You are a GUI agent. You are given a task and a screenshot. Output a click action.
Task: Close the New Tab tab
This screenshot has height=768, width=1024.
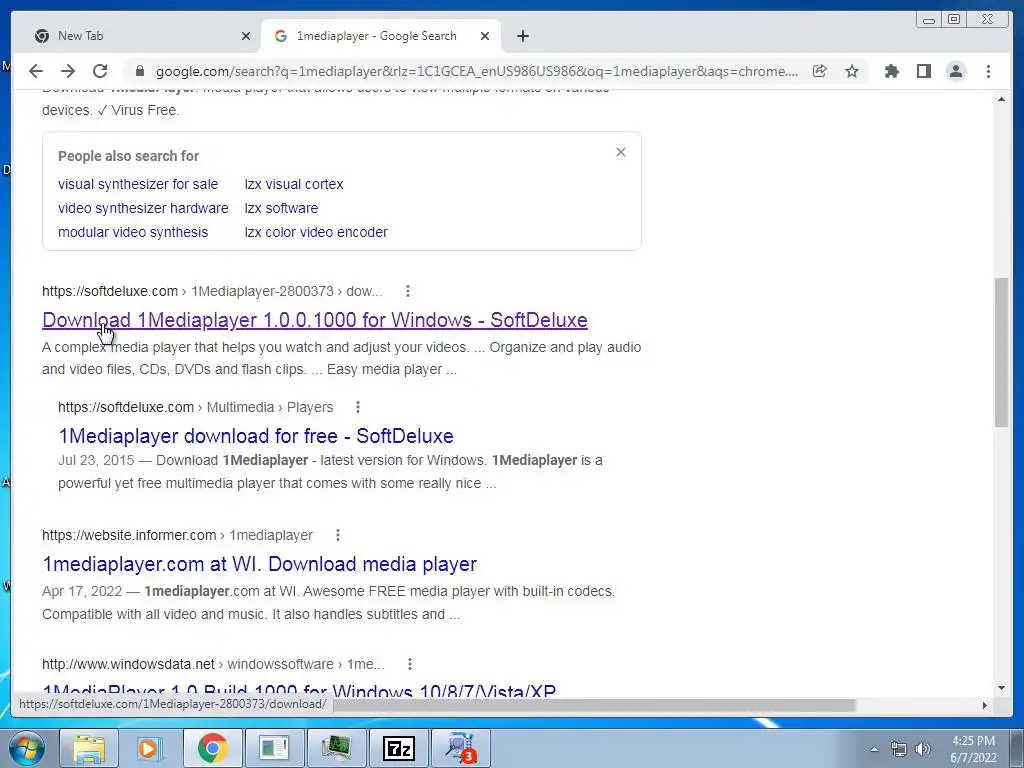coord(246,36)
